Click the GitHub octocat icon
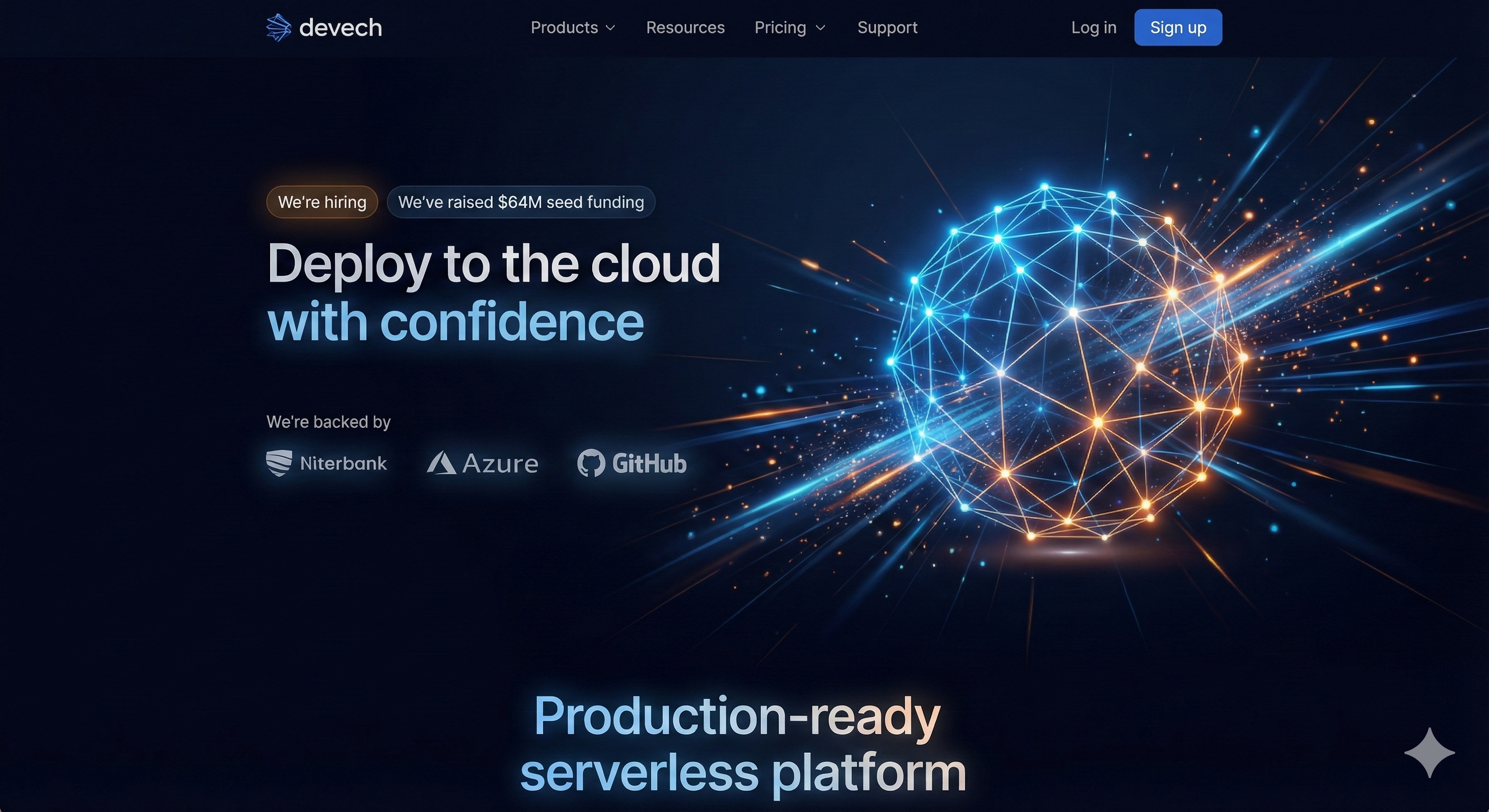This screenshot has width=1489, height=812. pos(591,463)
